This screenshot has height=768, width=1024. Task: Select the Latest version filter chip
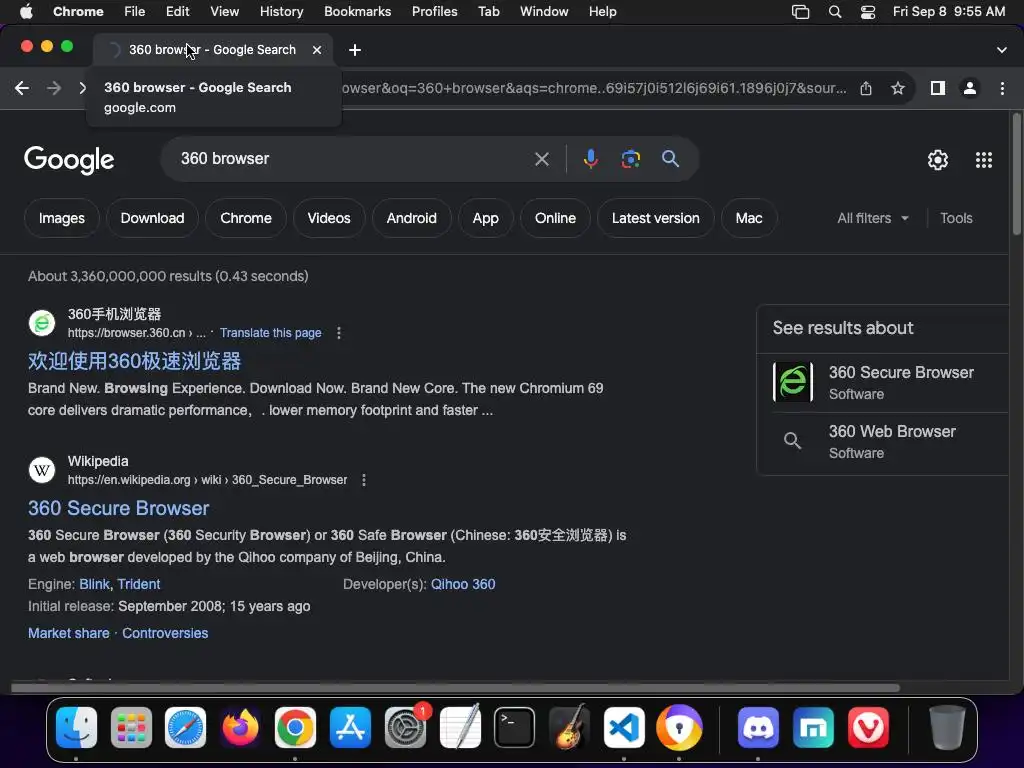click(x=656, y=218)
